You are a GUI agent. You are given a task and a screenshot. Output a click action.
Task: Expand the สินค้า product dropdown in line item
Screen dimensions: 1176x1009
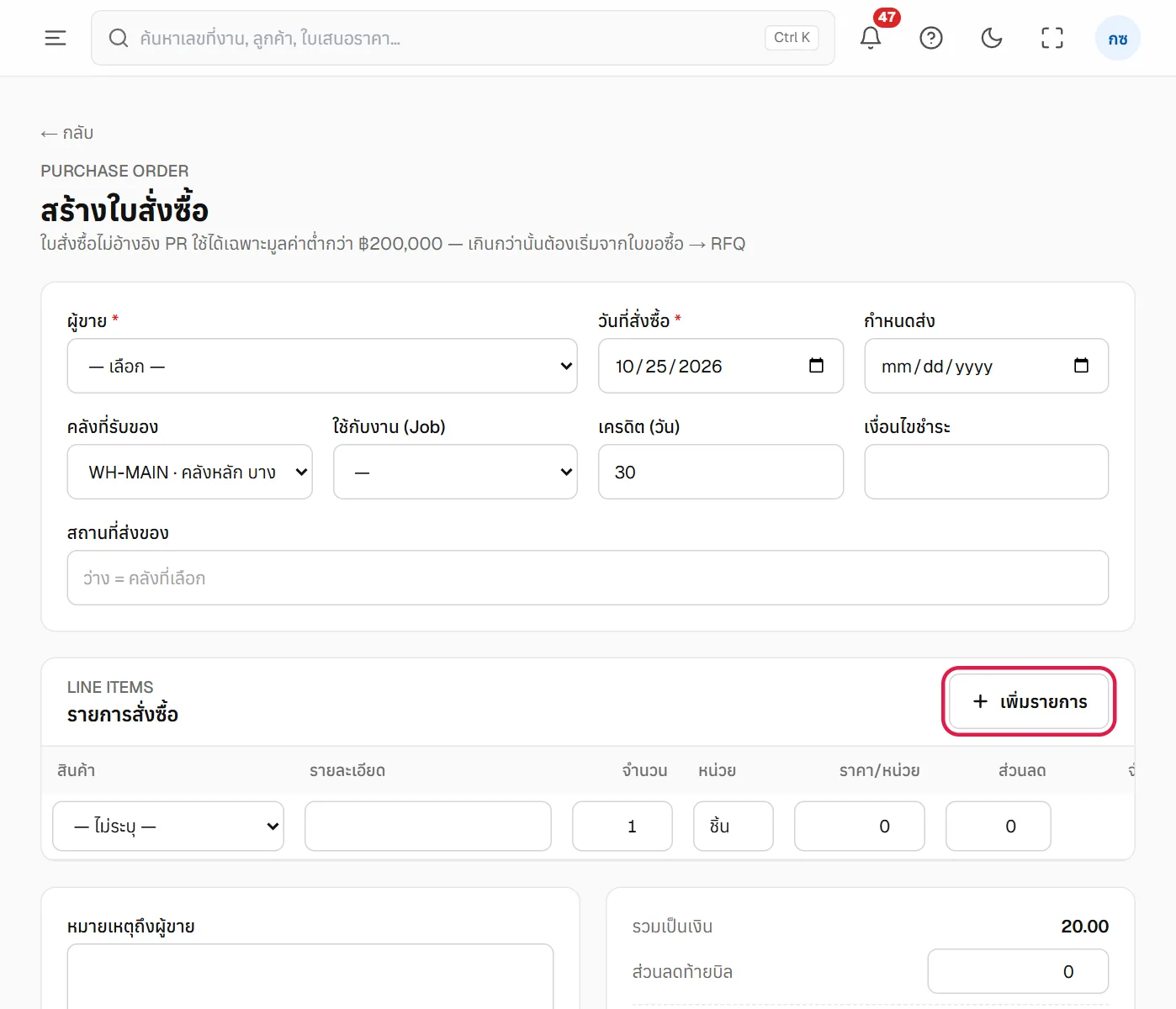pyautogui.click(x=168, y=827)
